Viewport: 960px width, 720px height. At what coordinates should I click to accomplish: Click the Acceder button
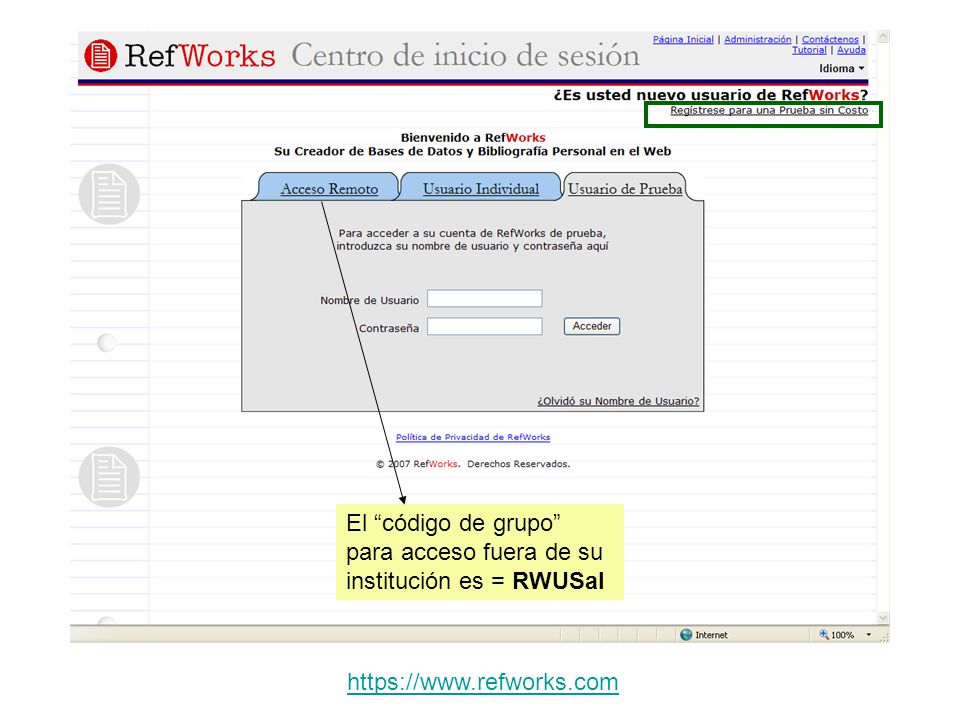pyautogui.click(x=591, y=326)
